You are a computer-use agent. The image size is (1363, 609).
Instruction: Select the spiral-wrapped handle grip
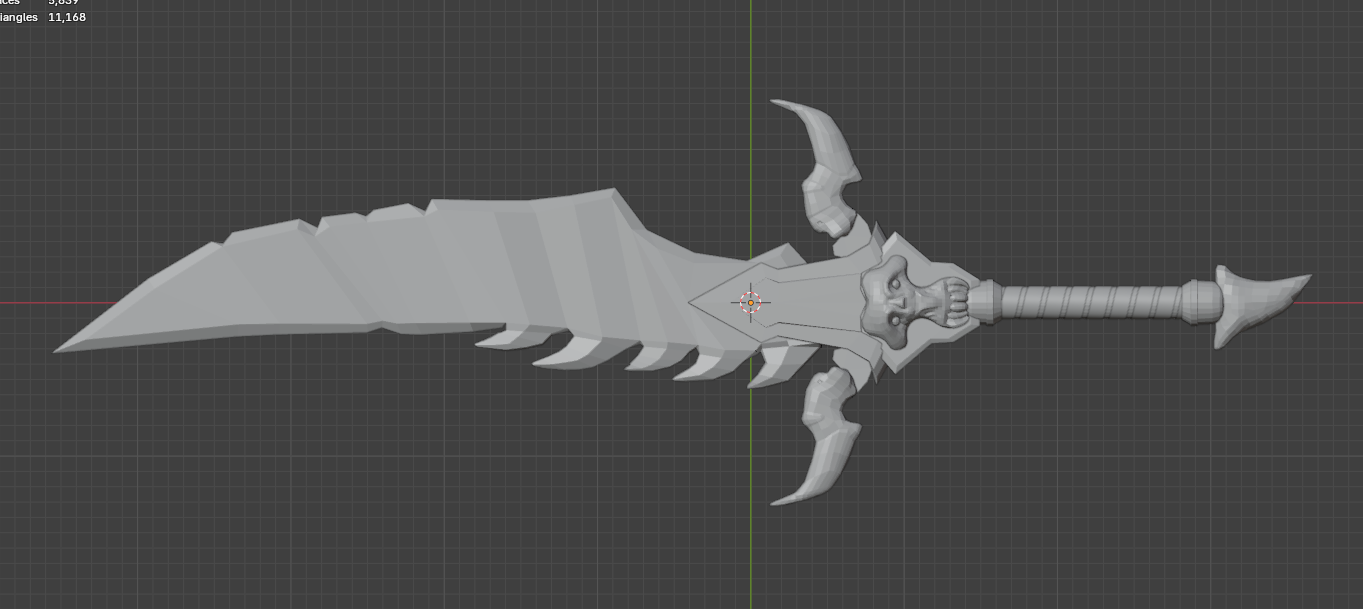tap(1089, 301)
